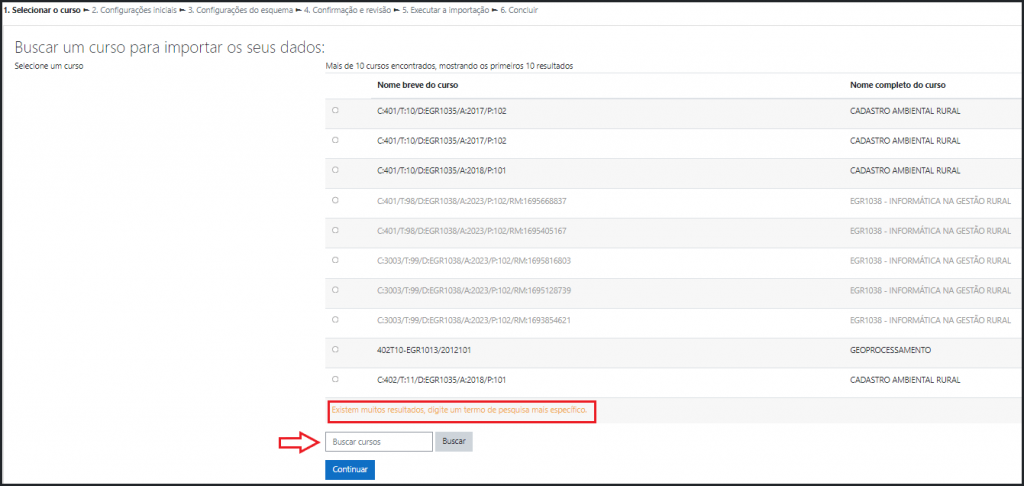Choose the course ending in RM:1693854621
The width and height of the screenshot is (1024, 486).
pyautogui.click(x=335, y=320)
